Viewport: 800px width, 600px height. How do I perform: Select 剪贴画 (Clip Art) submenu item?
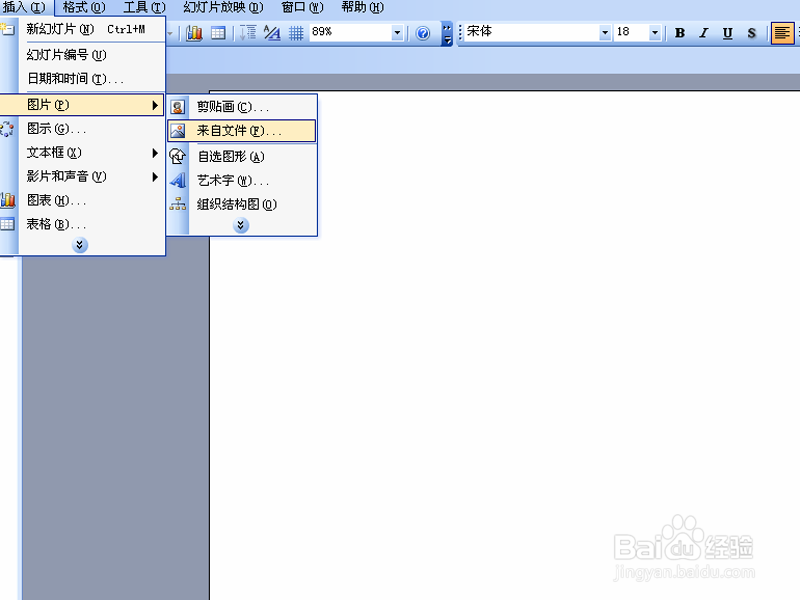(242, 107)
